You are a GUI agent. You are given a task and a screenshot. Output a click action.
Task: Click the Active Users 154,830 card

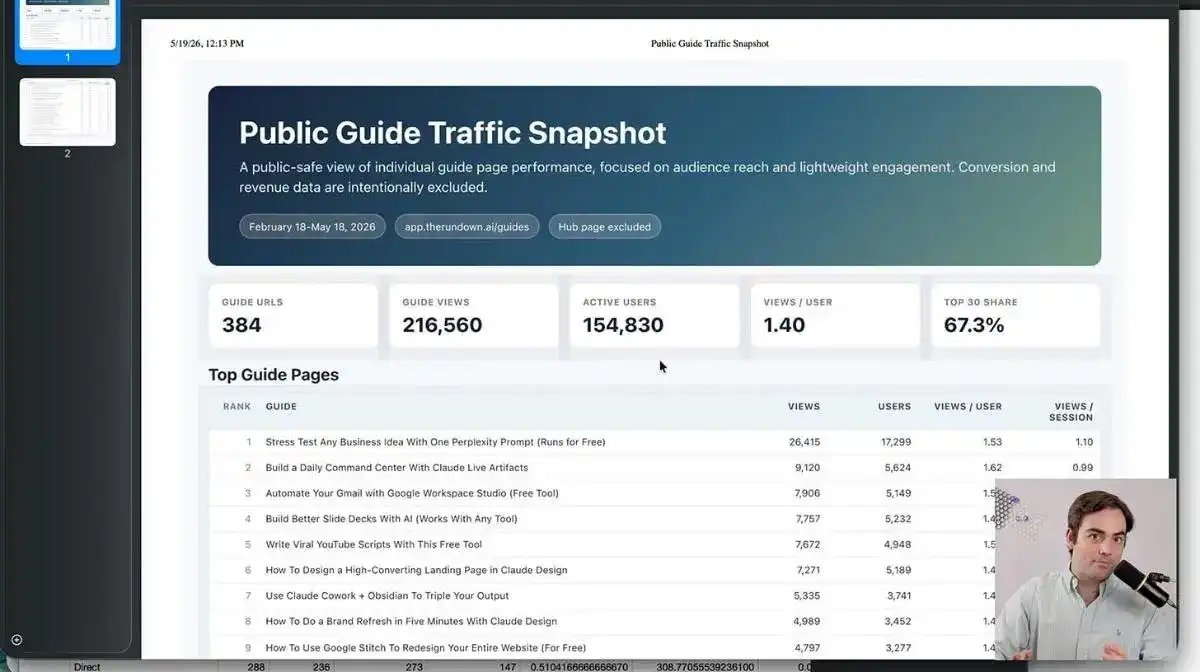654,316
